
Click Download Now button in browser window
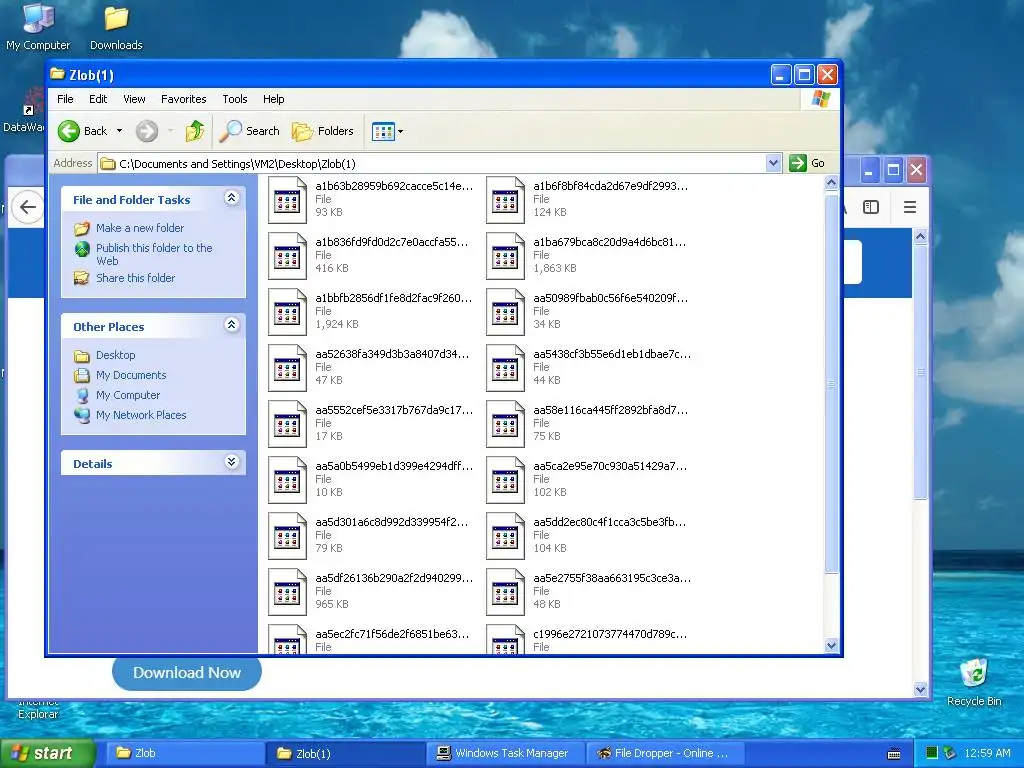coord(187,673)
